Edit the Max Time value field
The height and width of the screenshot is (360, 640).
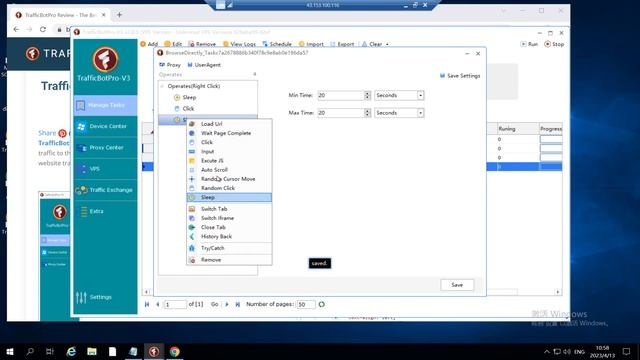pyautogui.click(x=340, y=113)
